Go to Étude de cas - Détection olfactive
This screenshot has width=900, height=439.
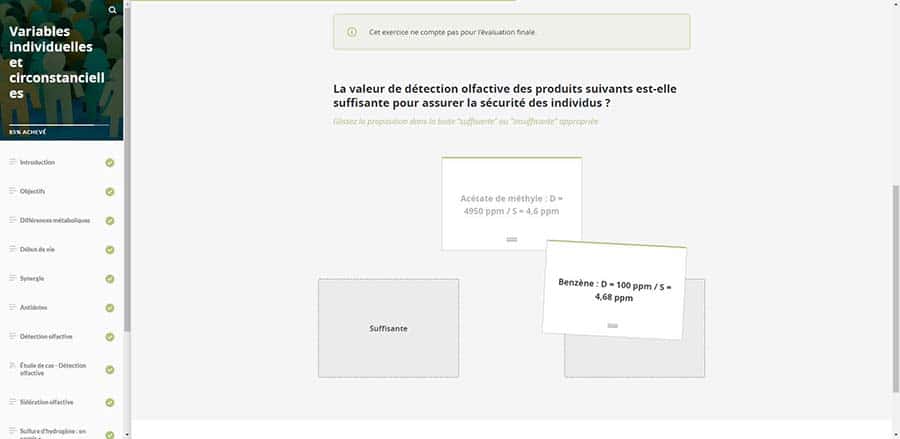click(53, 369)
